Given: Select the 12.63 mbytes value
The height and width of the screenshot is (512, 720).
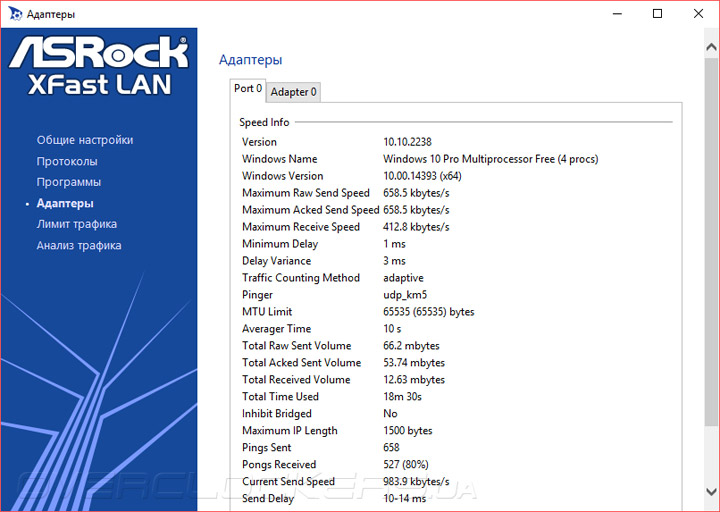Looking at the screenshot, I should [414, 380].
